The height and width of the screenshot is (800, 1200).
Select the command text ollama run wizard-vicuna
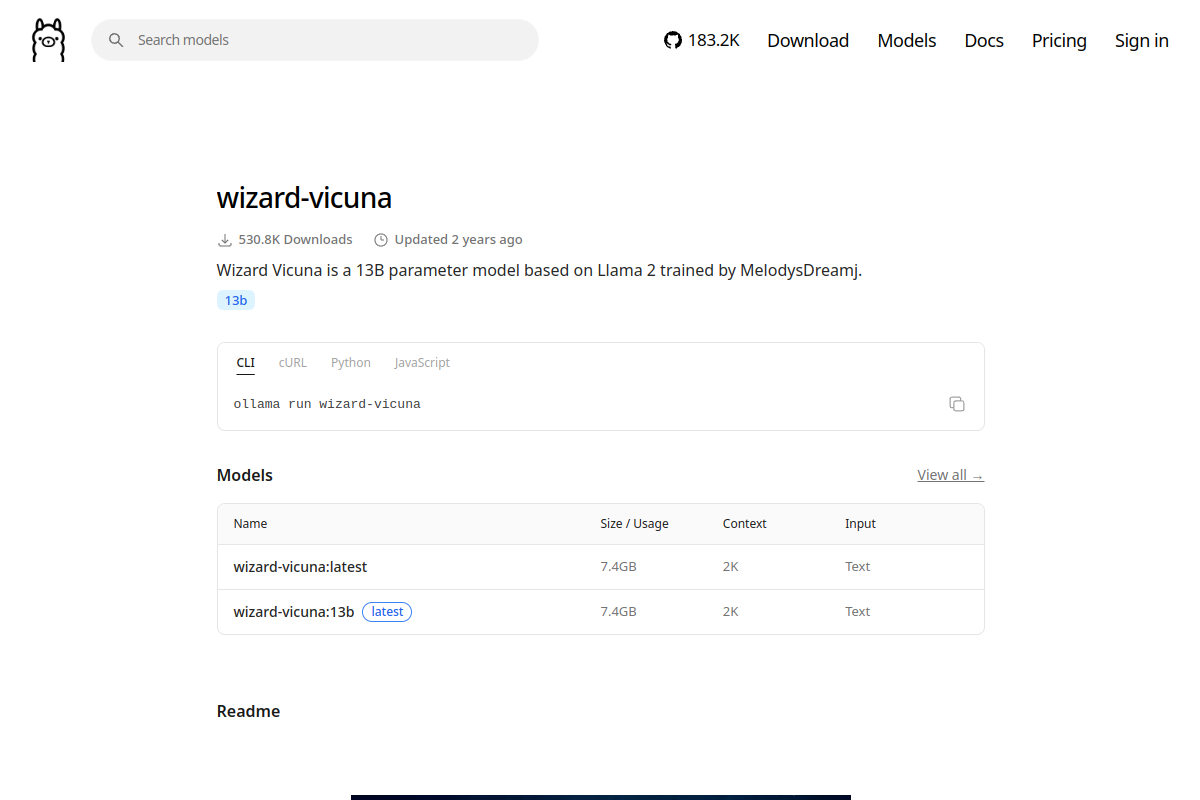(x=327, y=404)
